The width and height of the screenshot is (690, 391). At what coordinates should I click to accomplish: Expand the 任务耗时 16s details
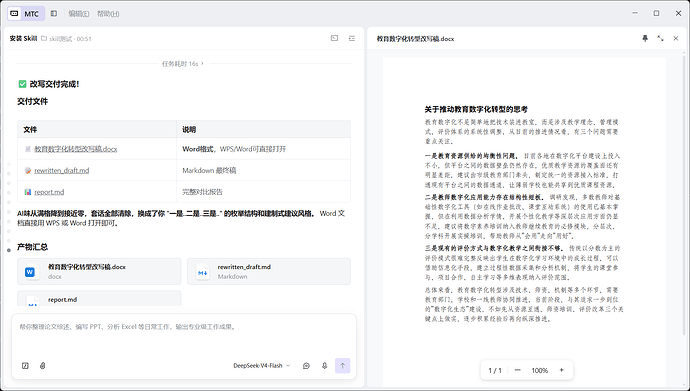click(183, 64)
